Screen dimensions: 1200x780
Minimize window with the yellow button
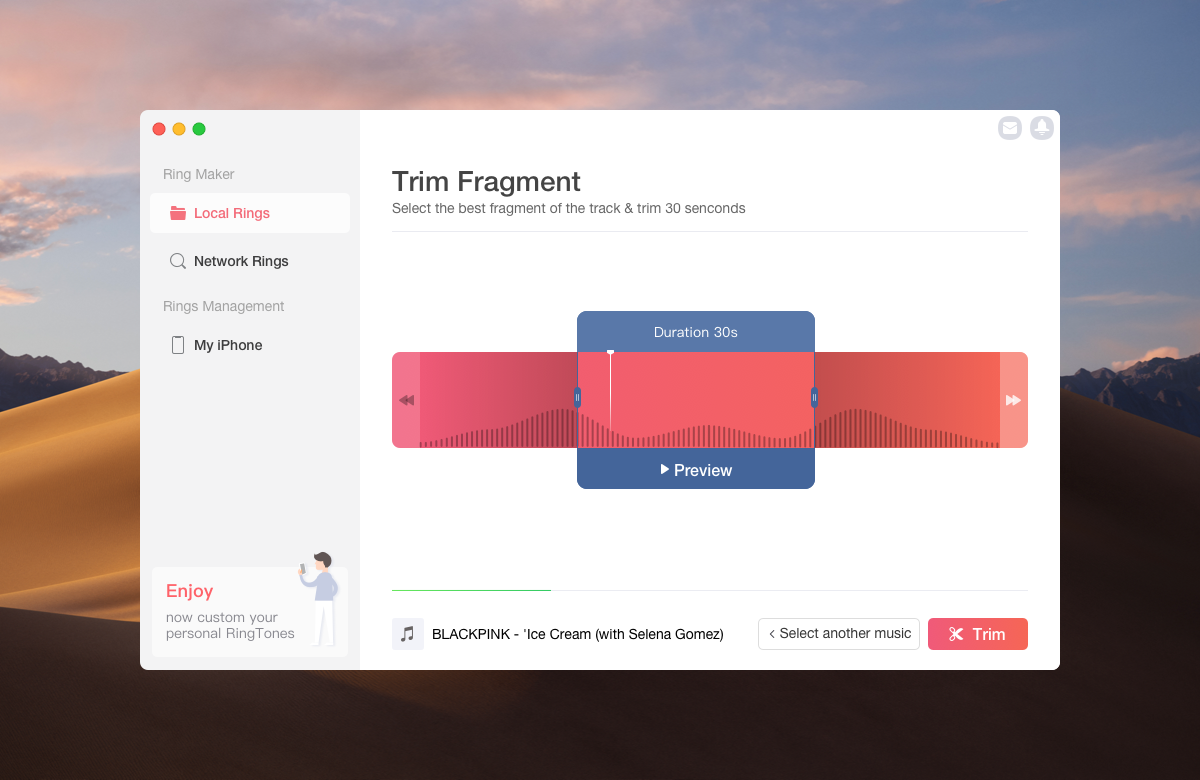pyautogui.click(x=179, y=129)
